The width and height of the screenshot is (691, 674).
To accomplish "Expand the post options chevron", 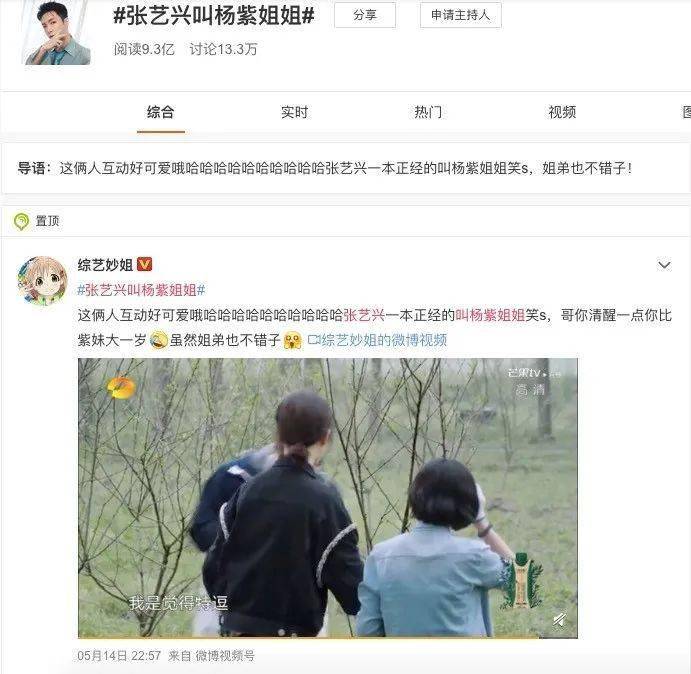I will [x=664, y=265].
